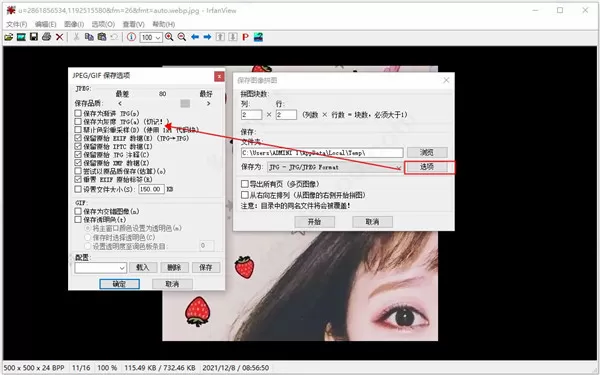
Task: Click the quality slider right arrow
Action: click(209, 103)
